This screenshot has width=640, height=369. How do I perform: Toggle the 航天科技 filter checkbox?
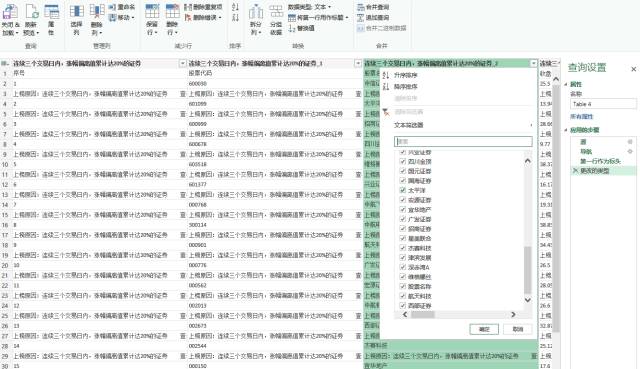402,296
